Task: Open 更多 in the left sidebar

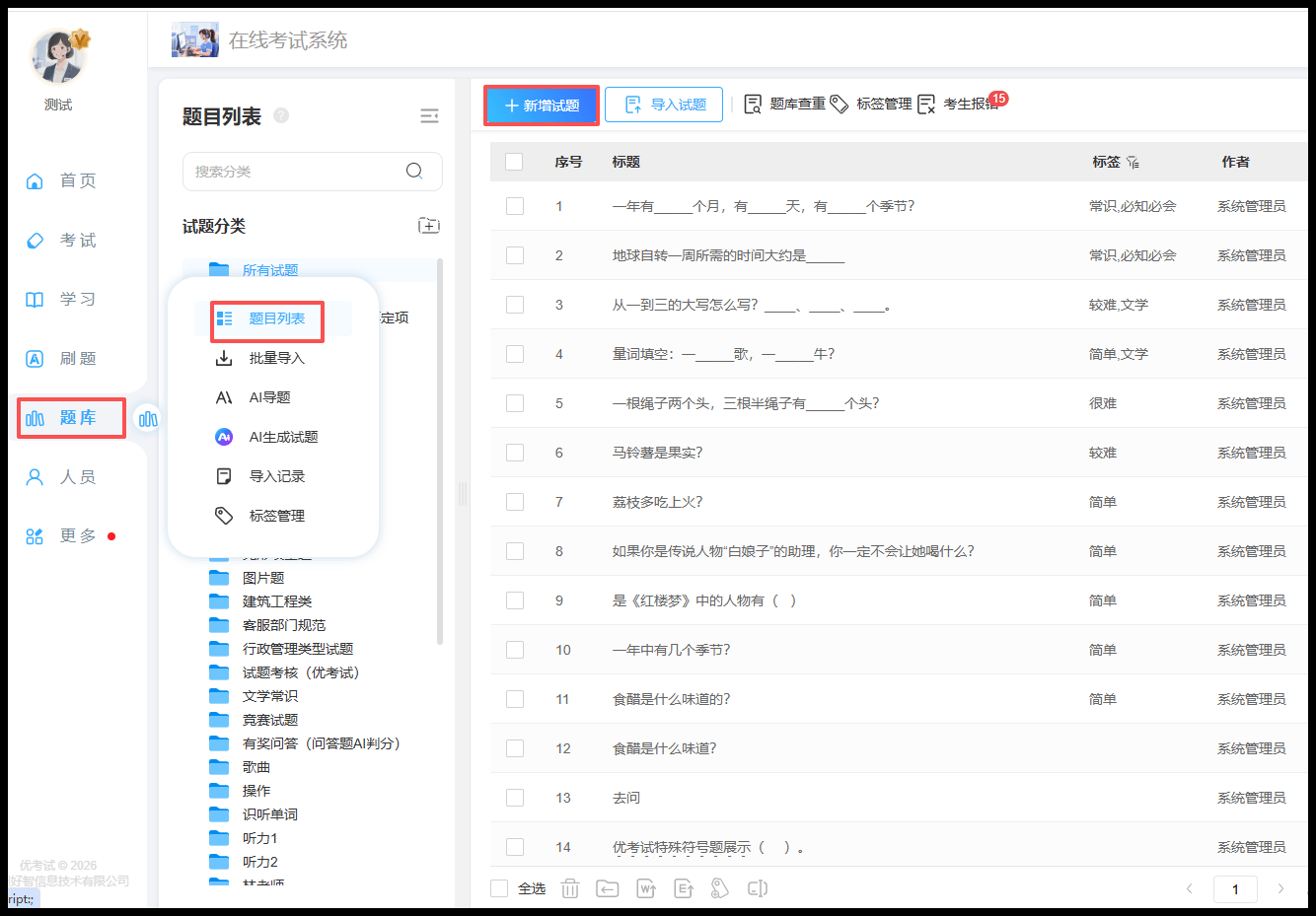Action: [61, 535]
